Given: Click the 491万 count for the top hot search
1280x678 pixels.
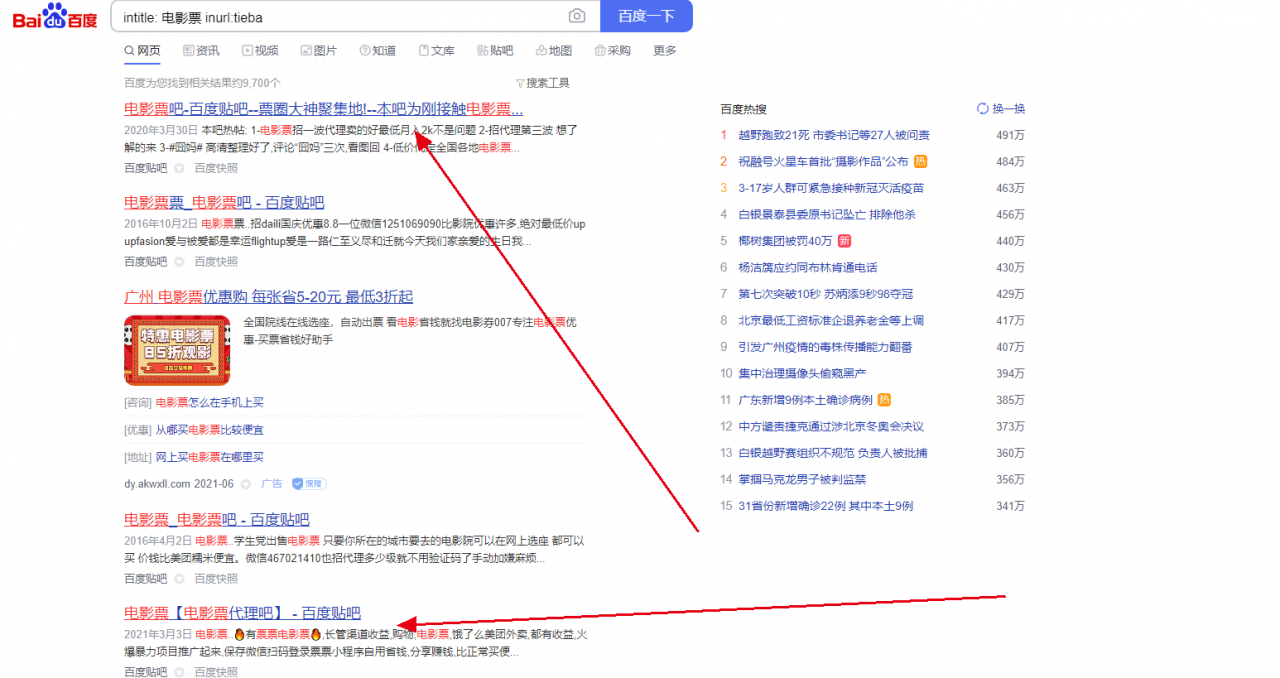Looking at the screenshot, I should [x=1010, y=135].
